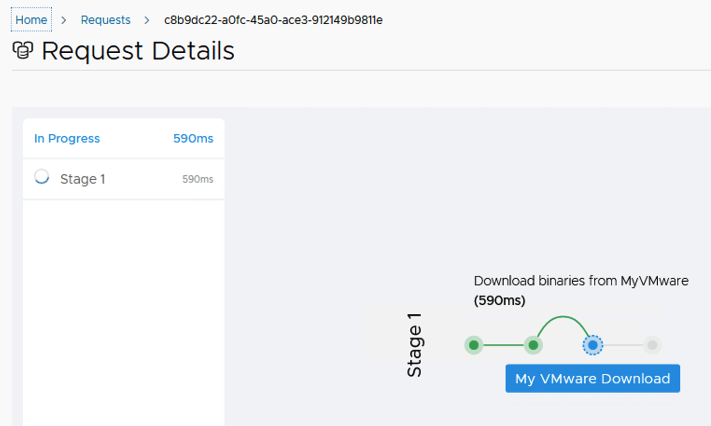This screenshot has width=711, height=426.
Task: Click the first green completed step node
Action: pyautogui.click(x=473, y=345)
